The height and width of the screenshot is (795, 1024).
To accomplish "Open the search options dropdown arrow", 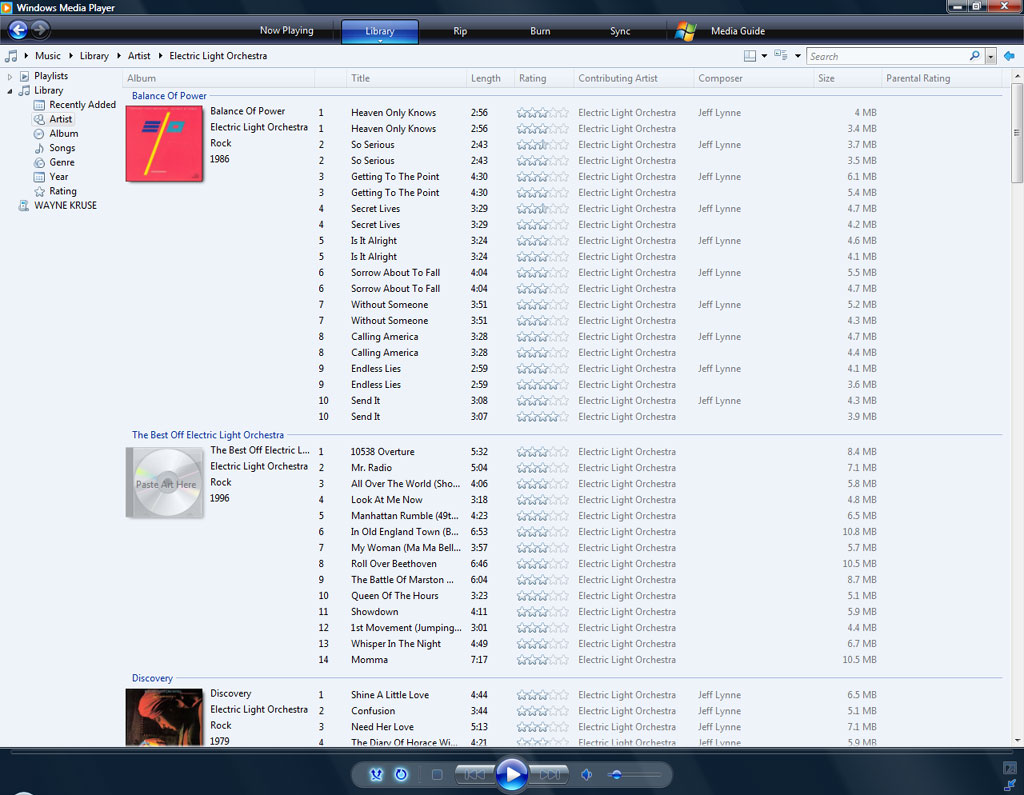I will pos(991,56).
